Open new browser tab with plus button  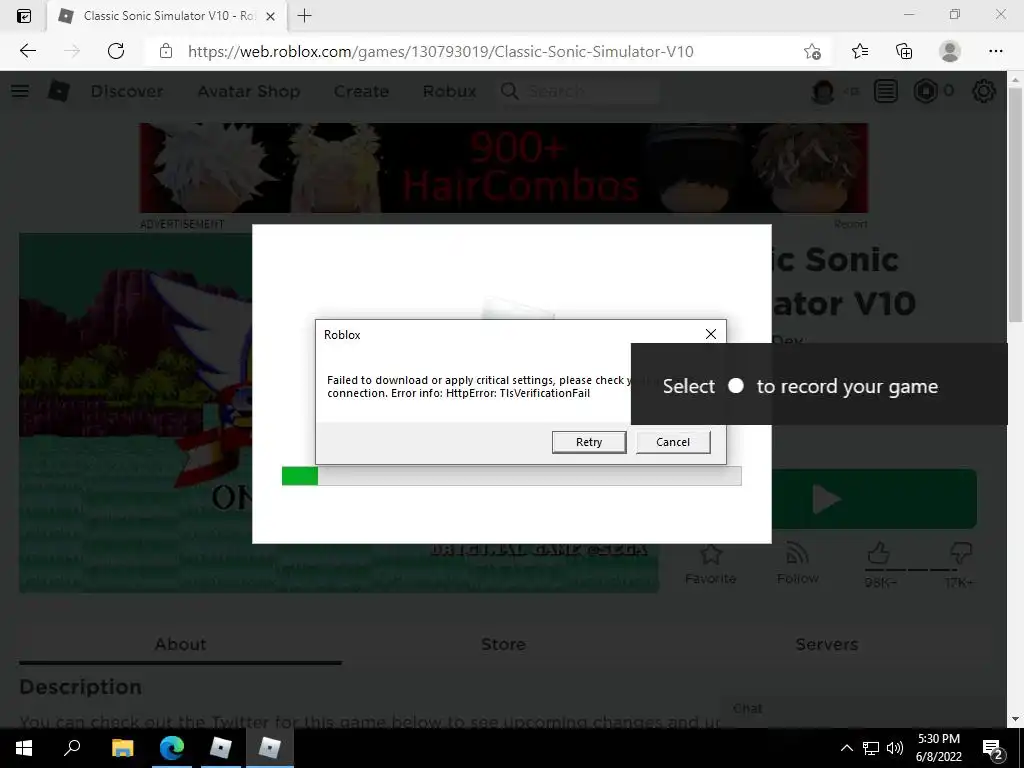pyautogui.click(x=304, y=16)
